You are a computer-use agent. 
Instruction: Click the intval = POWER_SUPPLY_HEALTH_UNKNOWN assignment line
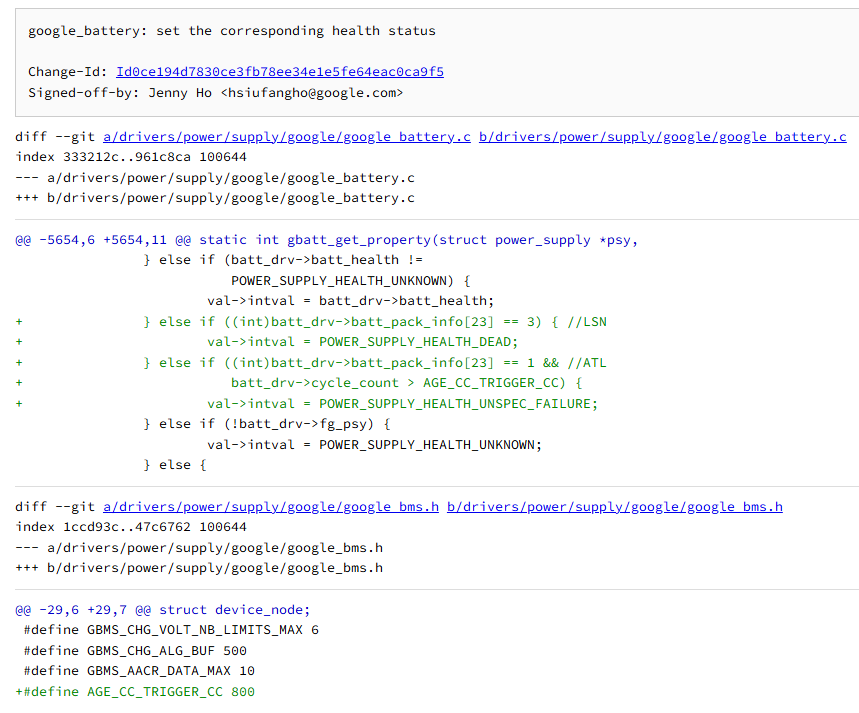pos(374,445)
